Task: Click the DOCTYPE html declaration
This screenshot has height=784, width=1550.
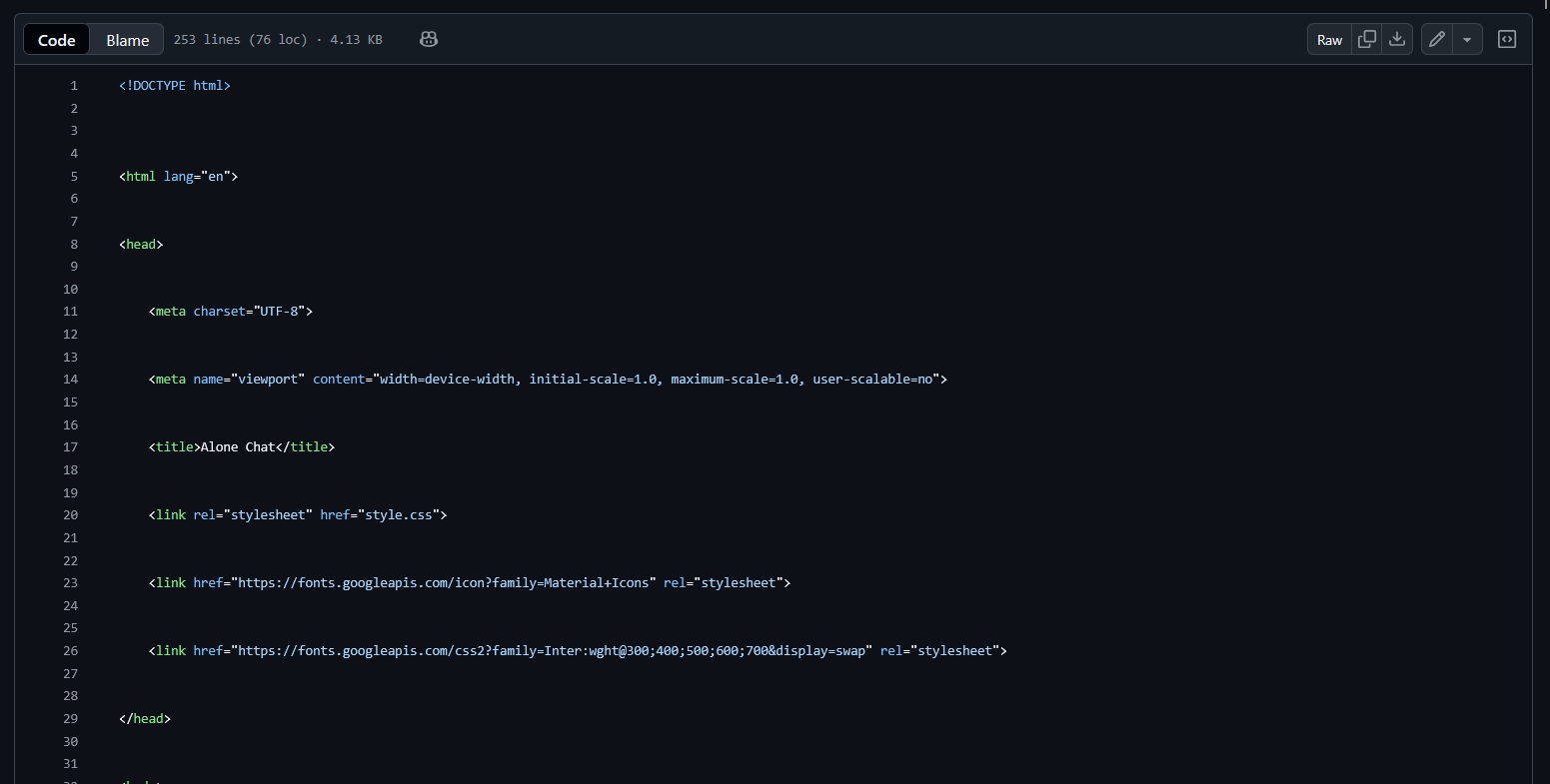Action: click(175, 86)
